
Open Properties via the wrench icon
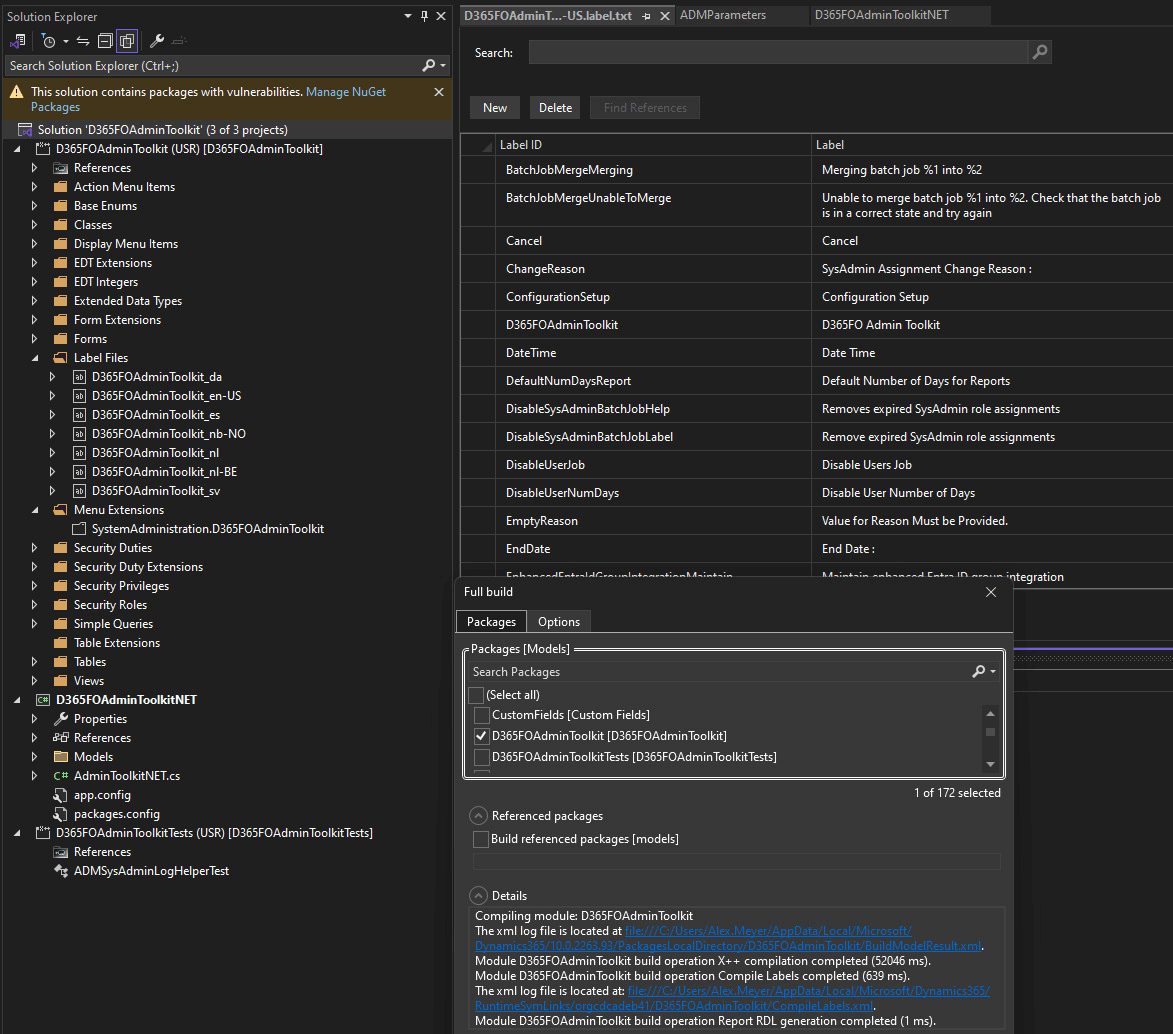[x=157, y=41]
